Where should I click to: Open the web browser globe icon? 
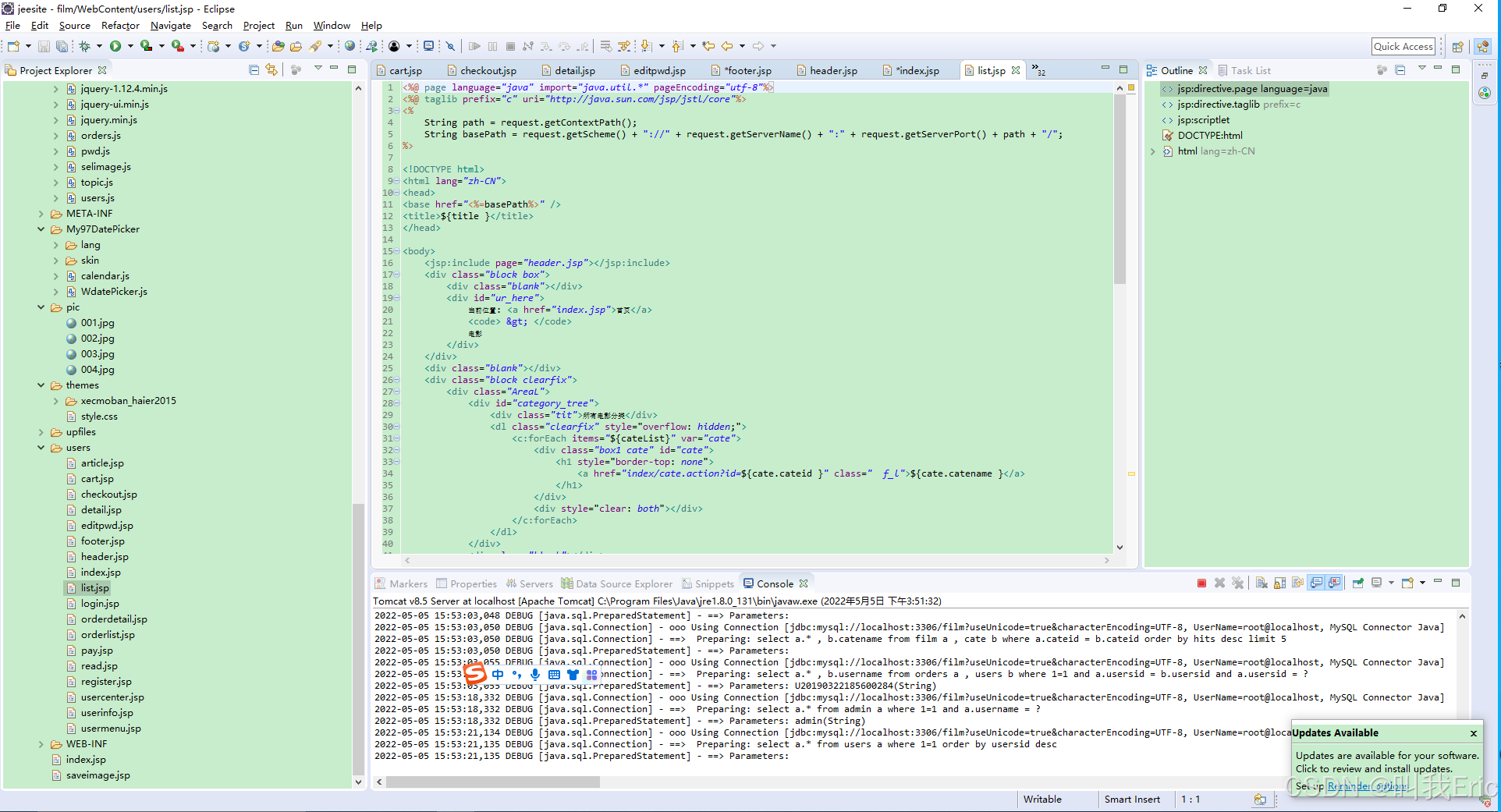point(350,47)
